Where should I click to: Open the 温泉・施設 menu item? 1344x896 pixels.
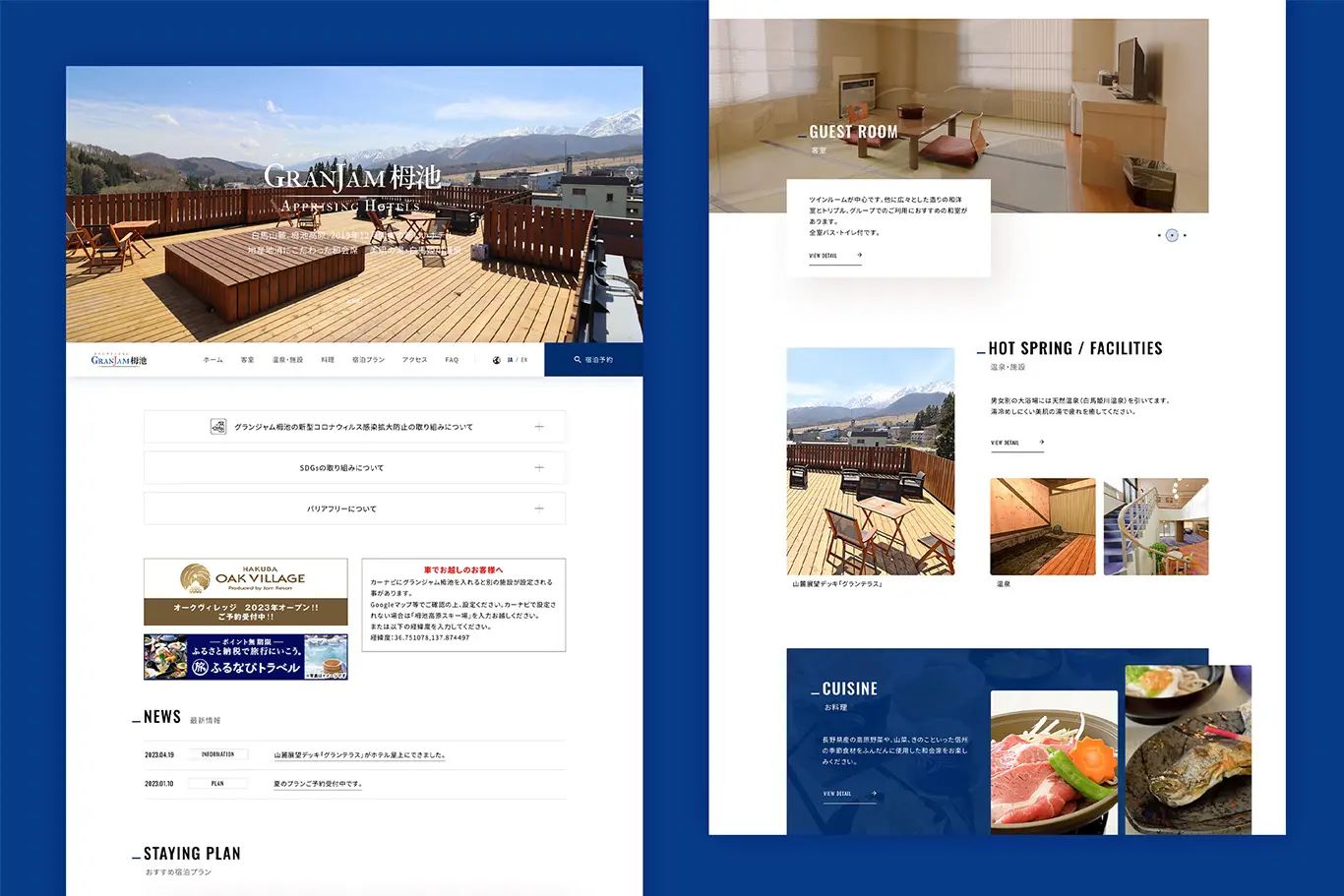tap(287, 360)
